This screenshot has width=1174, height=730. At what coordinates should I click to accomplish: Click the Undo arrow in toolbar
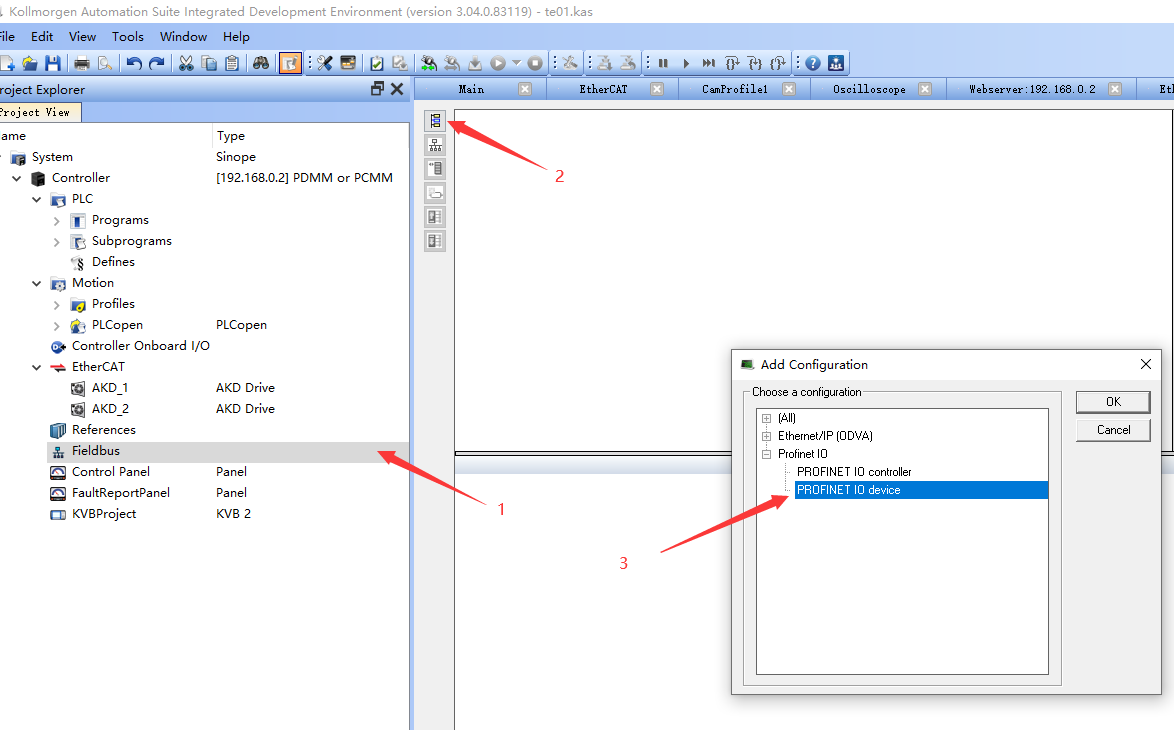133,63
